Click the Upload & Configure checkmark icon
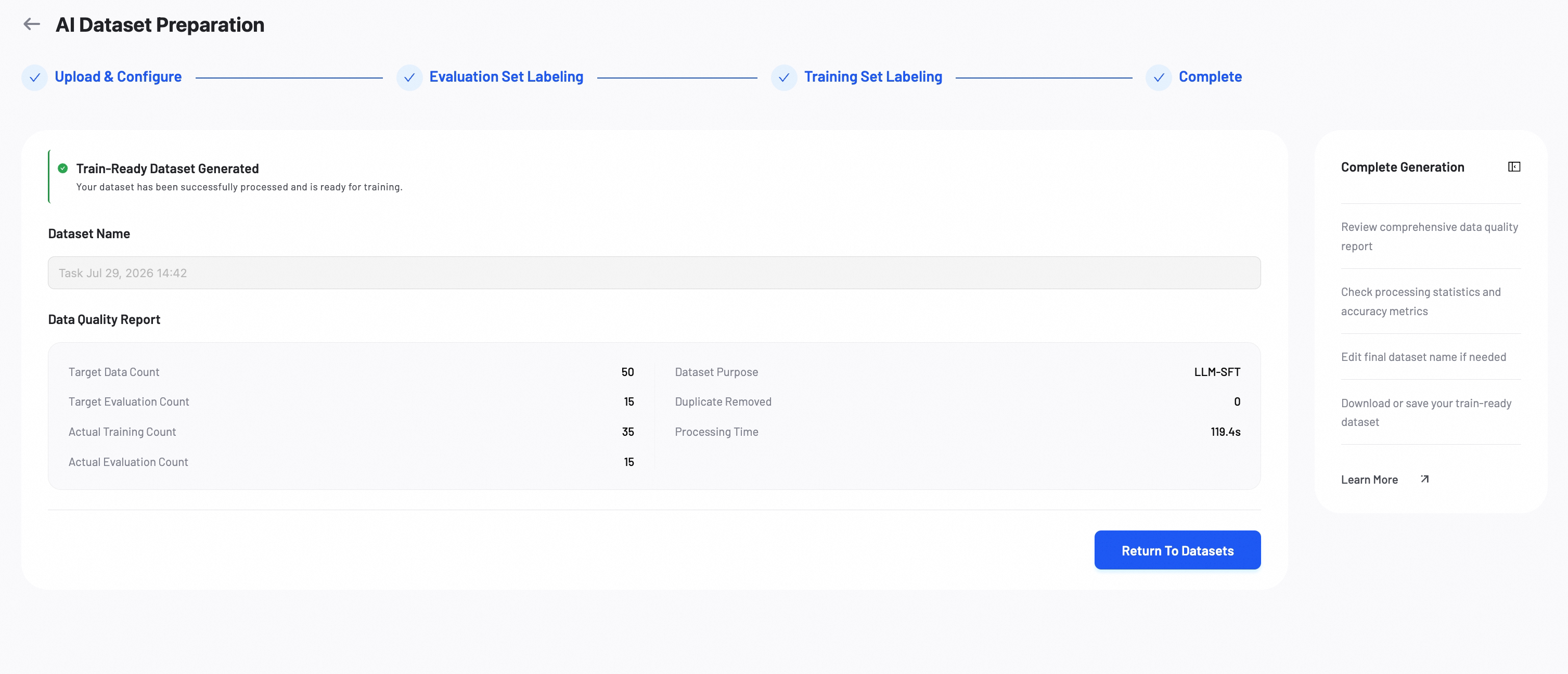The width and height of the screenshot is (1568, 674). point(35,78)
